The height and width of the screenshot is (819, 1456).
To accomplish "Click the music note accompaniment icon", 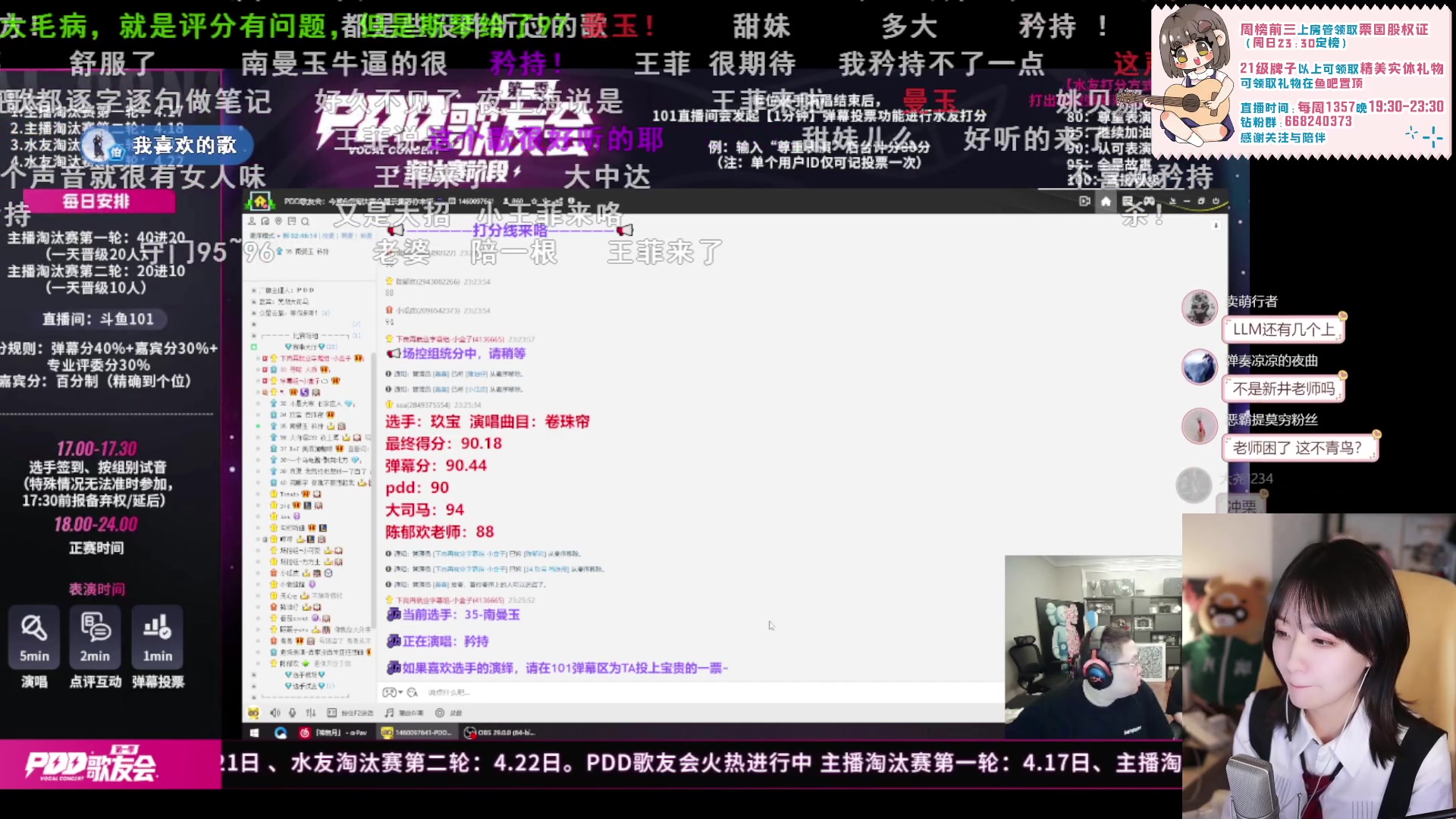I will (389, 713).
